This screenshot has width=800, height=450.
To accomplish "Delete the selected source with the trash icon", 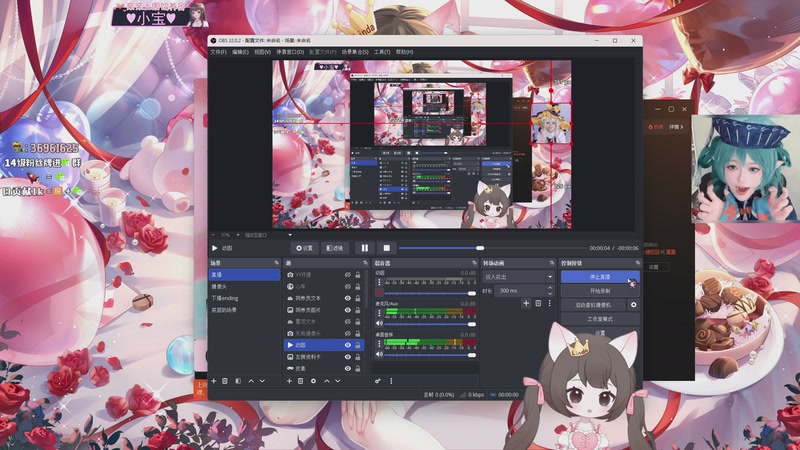I will [x=301, y=381].
